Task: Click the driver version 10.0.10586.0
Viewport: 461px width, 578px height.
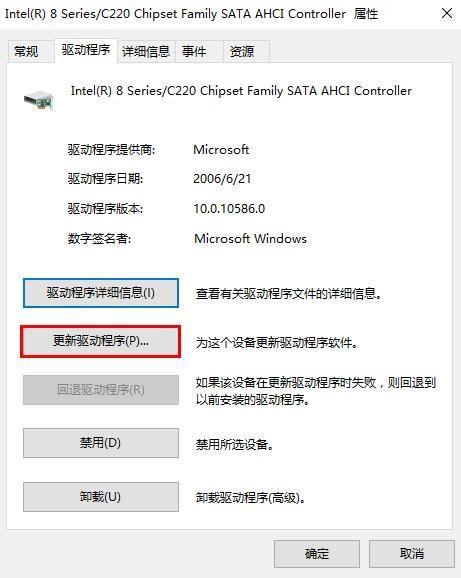Action: 229,209
